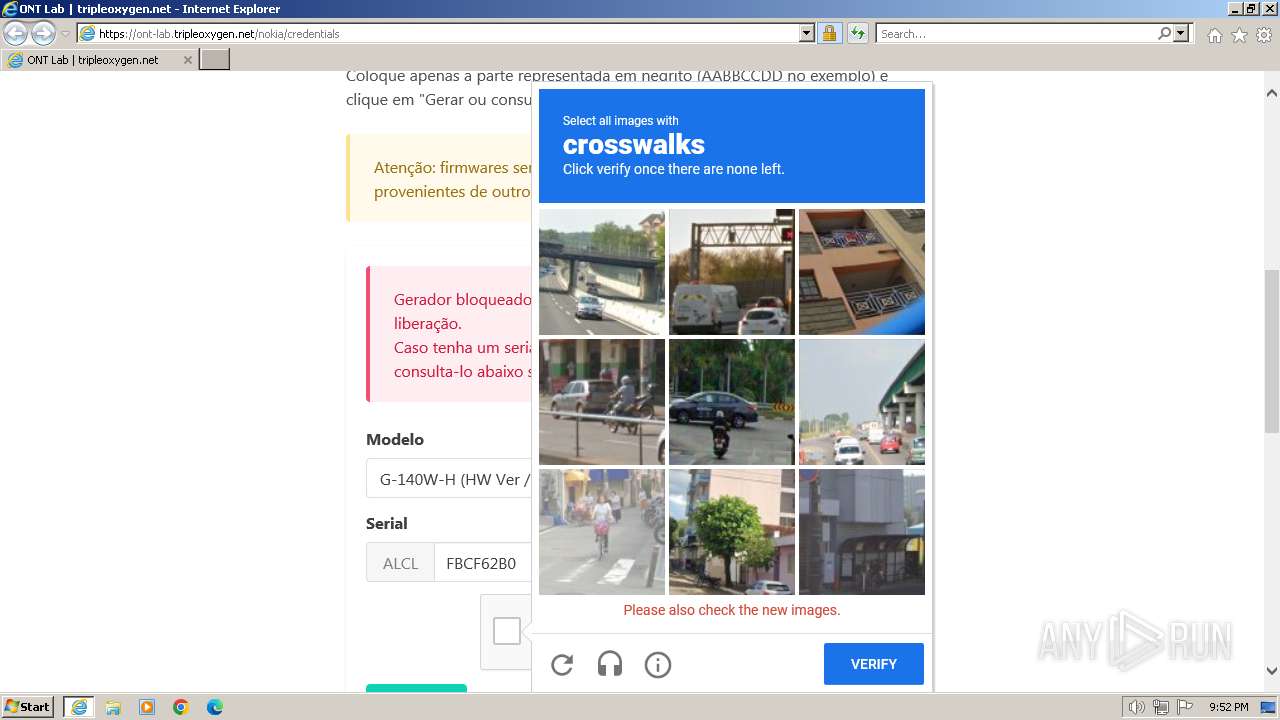Click the page refresh icon in address bar

(x=857, y=33)
